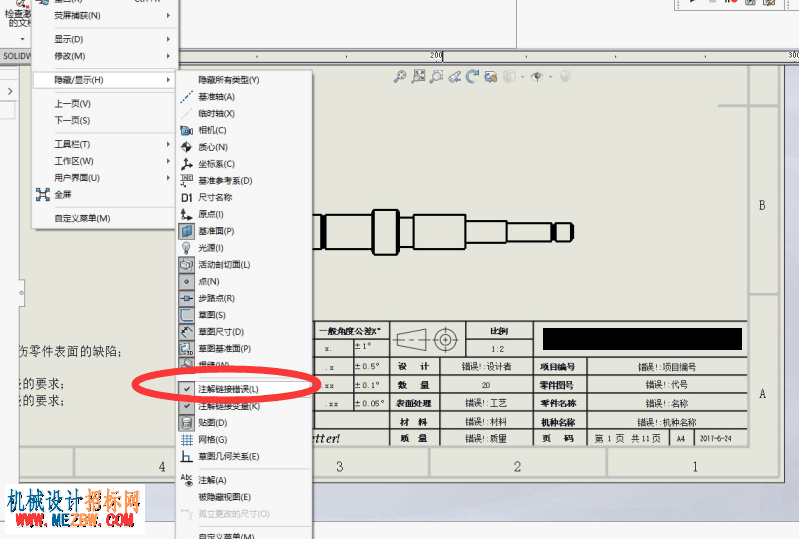799x539 pixels.
Task: Open the Display Style dropdown arrow
Action: click(522, 77)
